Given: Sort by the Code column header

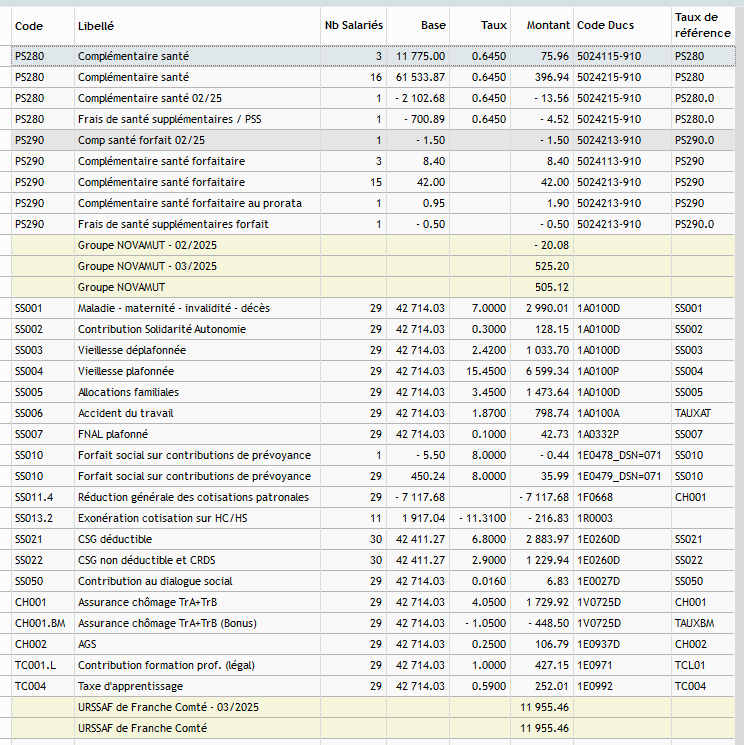Looking at the screenshot, I should 42,26.
